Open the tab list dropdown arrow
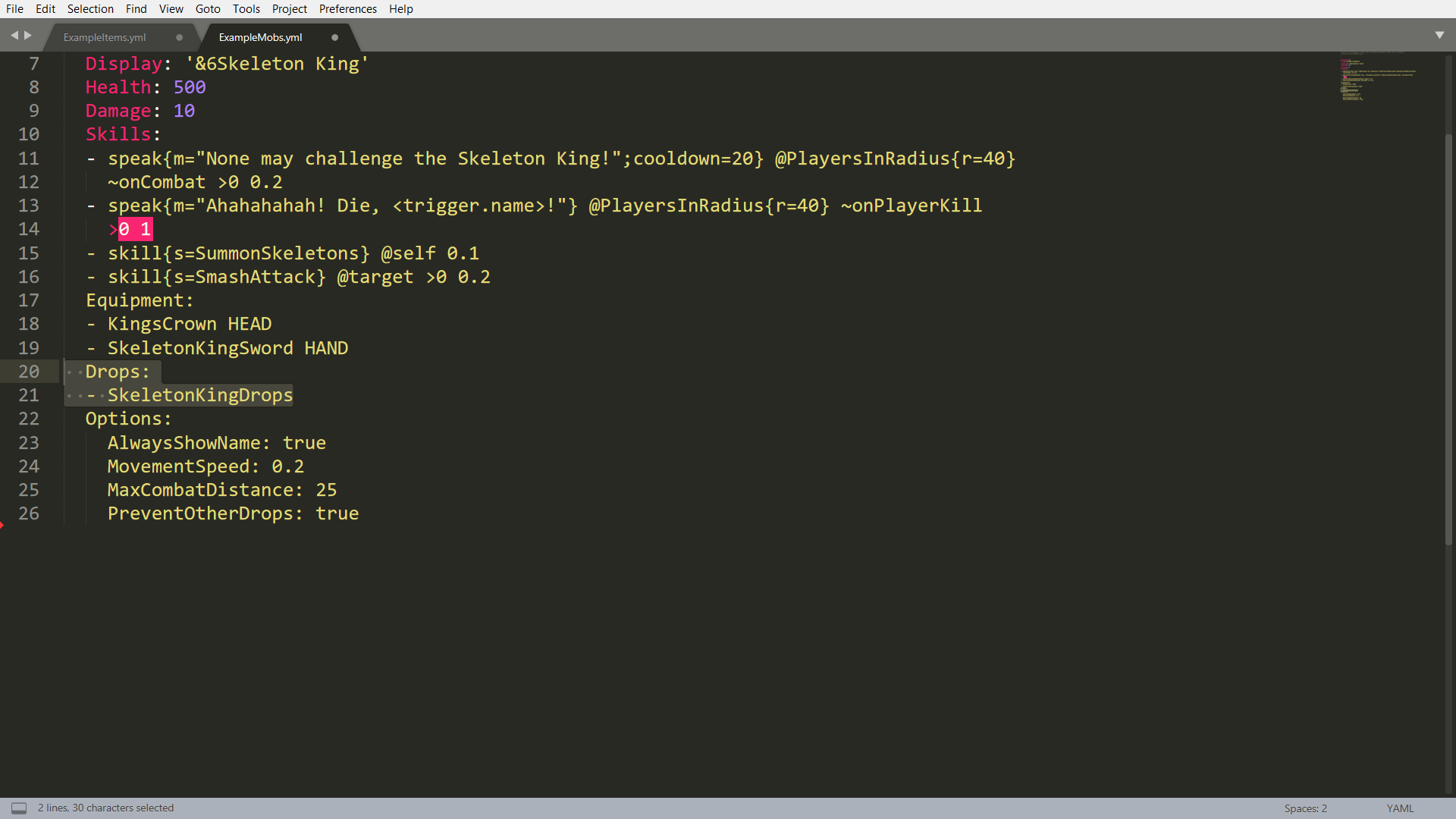The image size is (1456, 819). pyautogui.click(x=1439, y=36)
